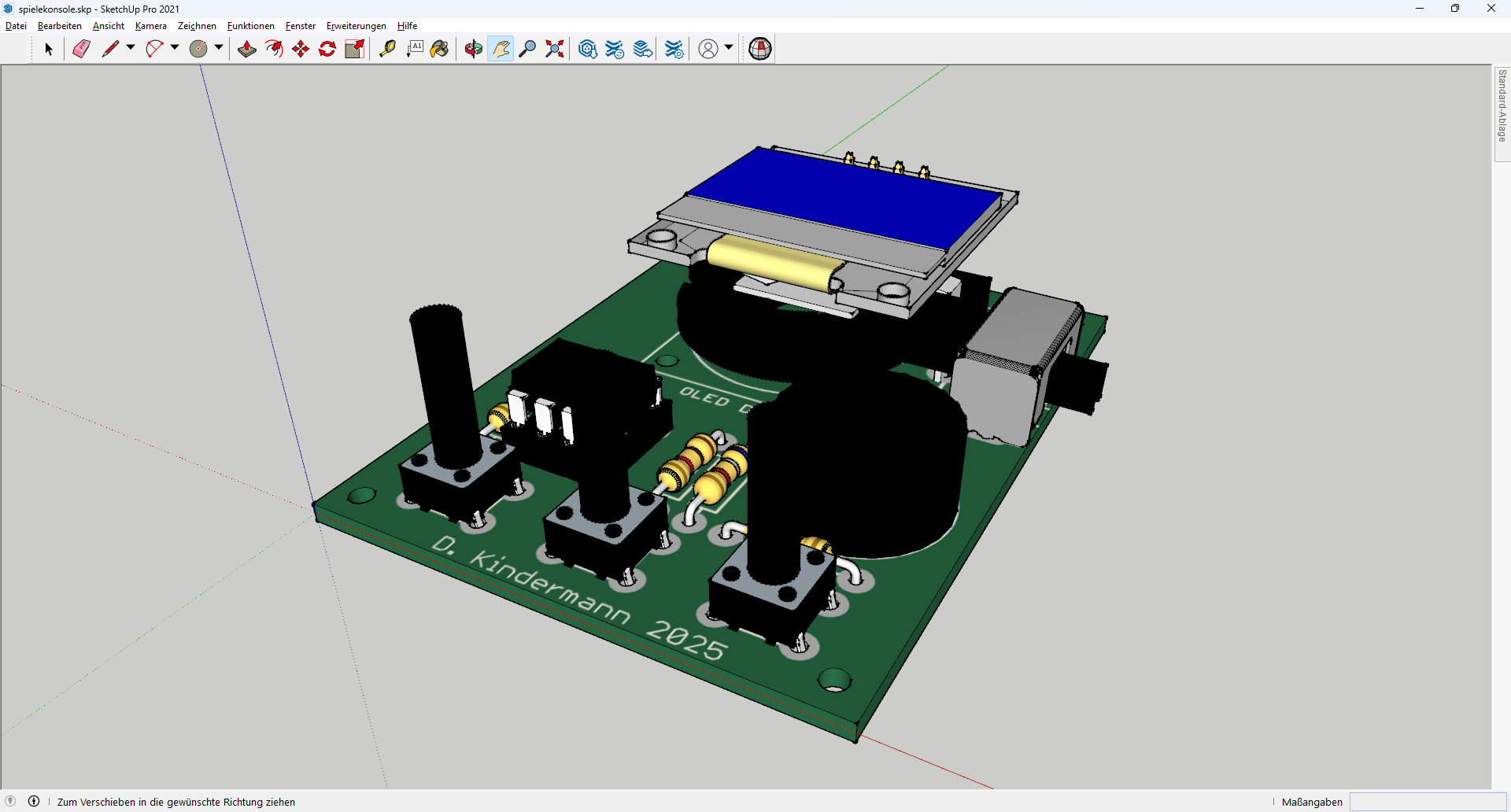Pick the Tape Measure tool
The width and height of the screenshot is (1511, 812).
387,49
